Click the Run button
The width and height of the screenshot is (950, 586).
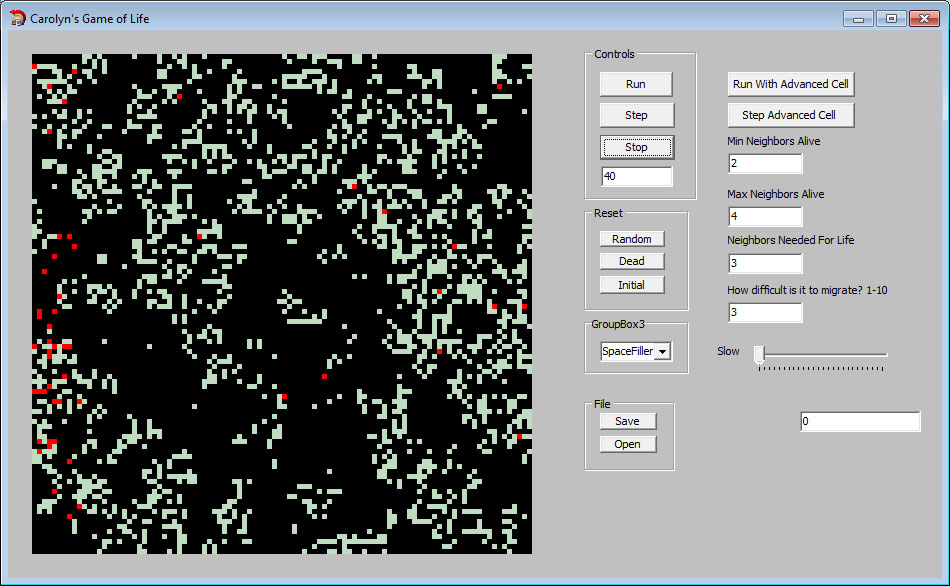tap(636, 84)
